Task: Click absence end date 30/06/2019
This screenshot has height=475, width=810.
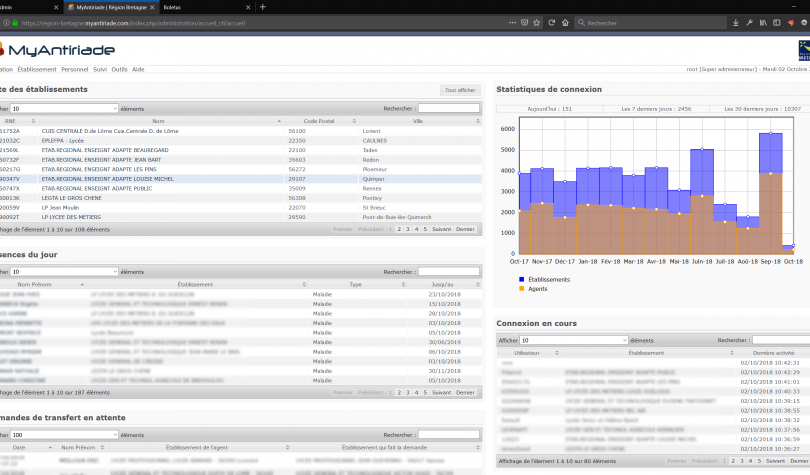Action: 444,342
